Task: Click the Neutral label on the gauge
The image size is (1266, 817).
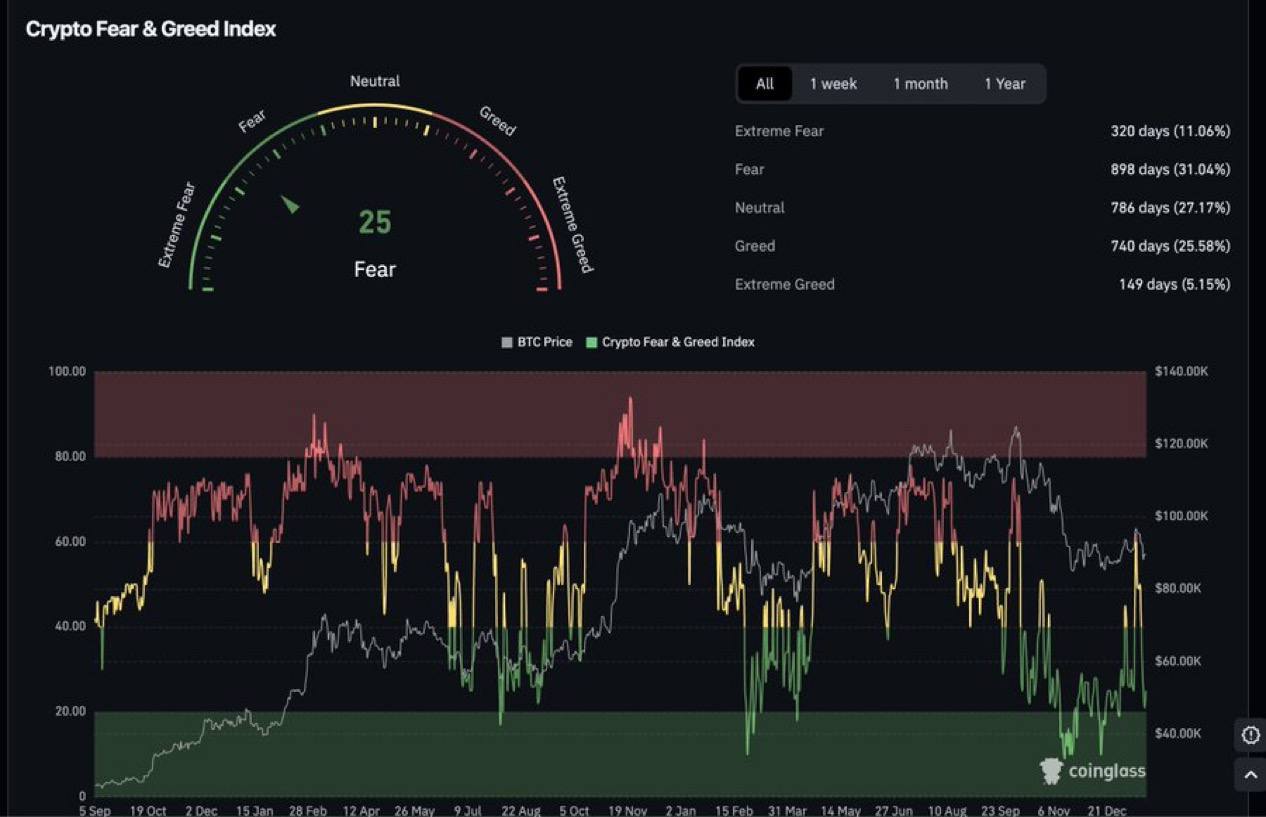Action: (x=375, y=81)
